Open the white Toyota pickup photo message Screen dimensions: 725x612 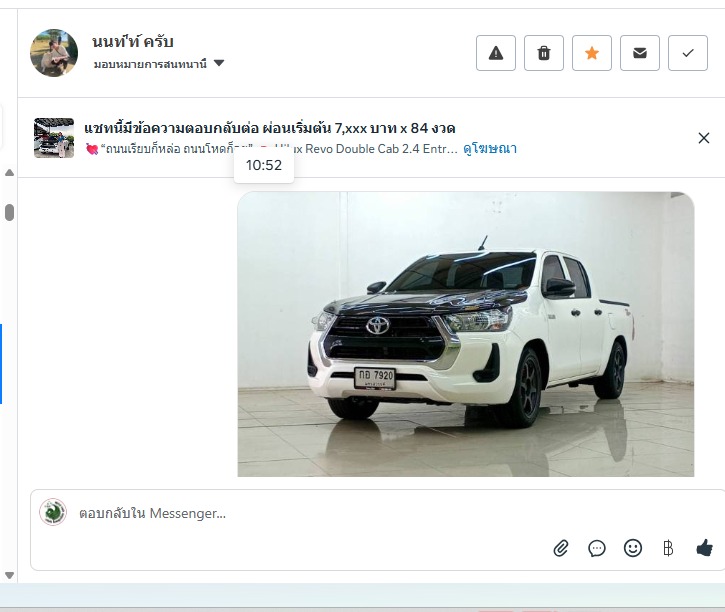click(x=466, y=334)
